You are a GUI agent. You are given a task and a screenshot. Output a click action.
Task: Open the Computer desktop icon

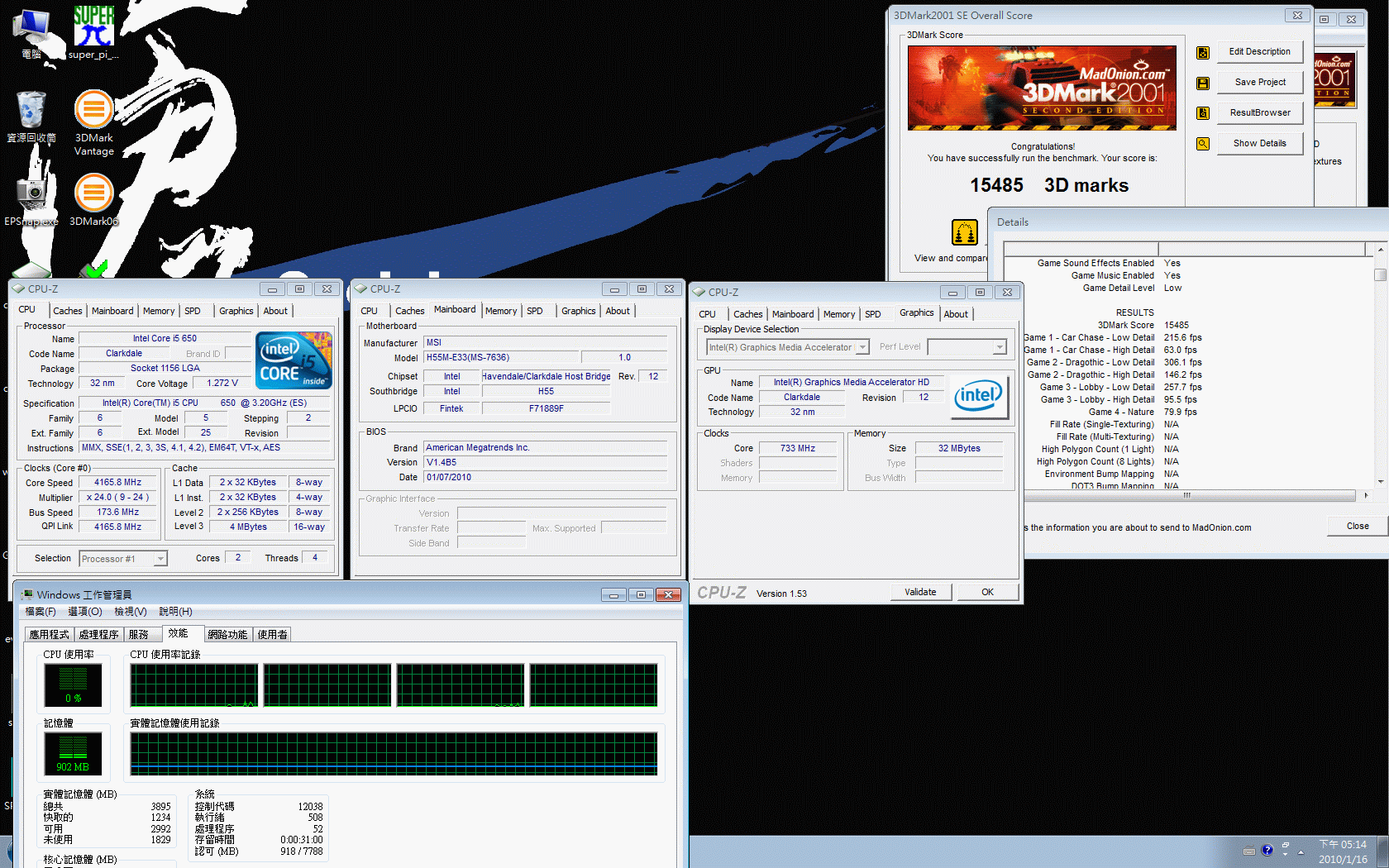click(31, 33)
